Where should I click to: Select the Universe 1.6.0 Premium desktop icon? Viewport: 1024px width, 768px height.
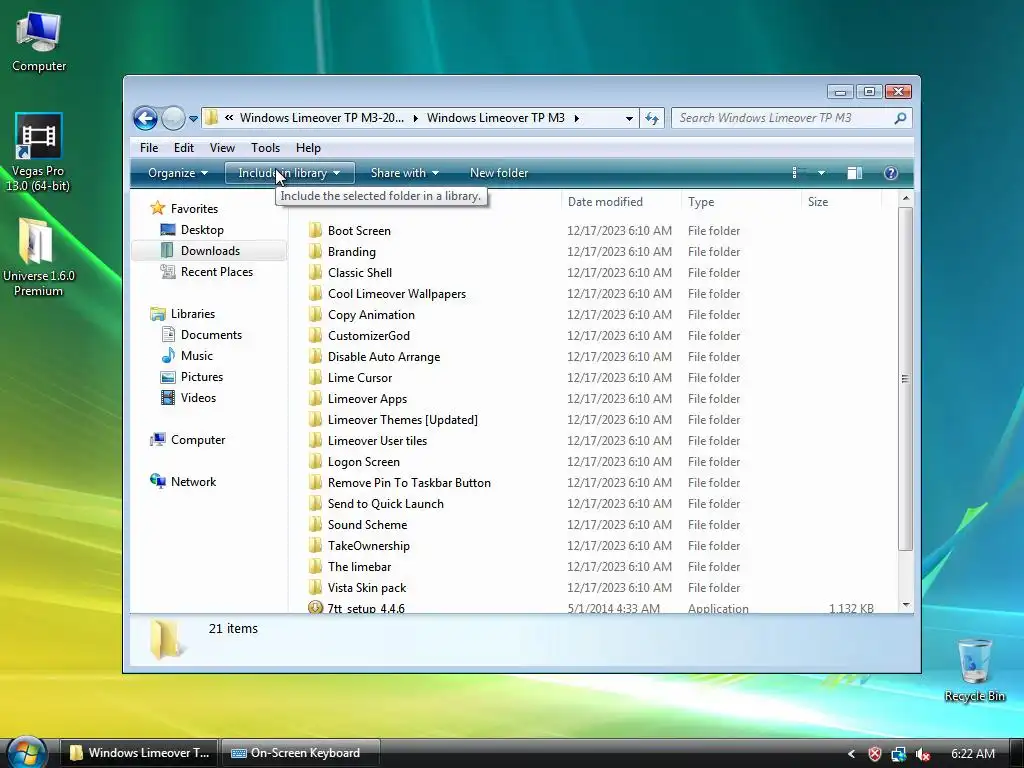coord(39,257)
